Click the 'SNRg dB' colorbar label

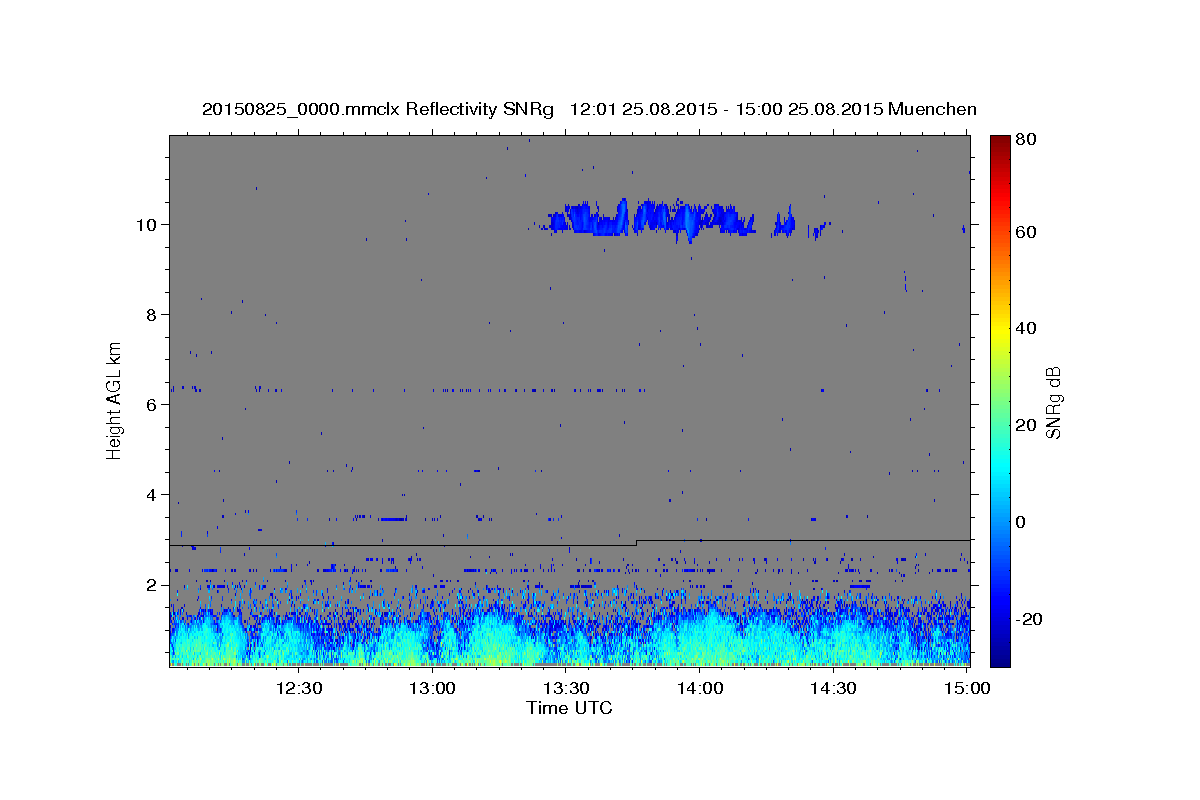[1053, 403]
